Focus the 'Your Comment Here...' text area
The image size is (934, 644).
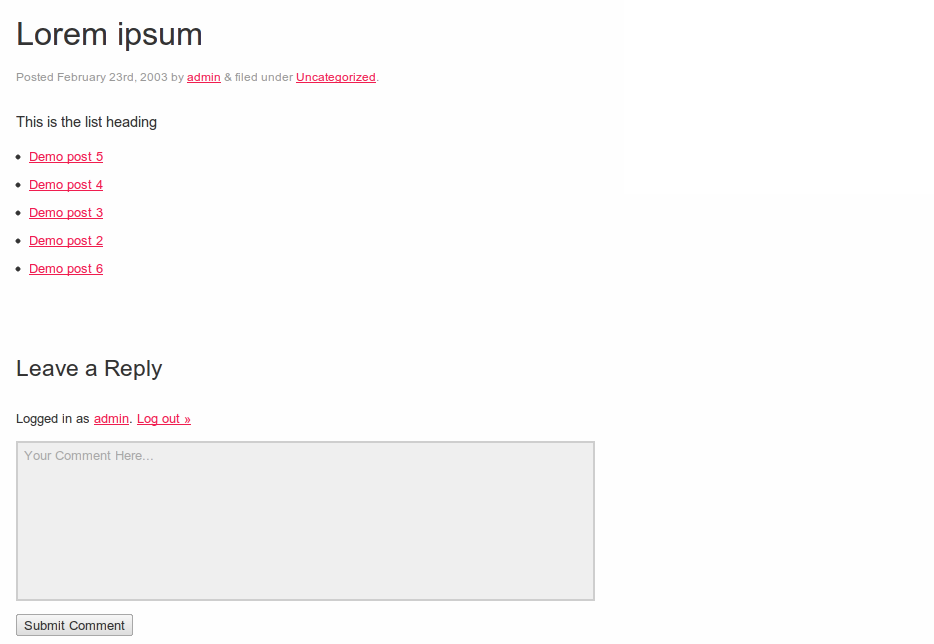[305, 520]
